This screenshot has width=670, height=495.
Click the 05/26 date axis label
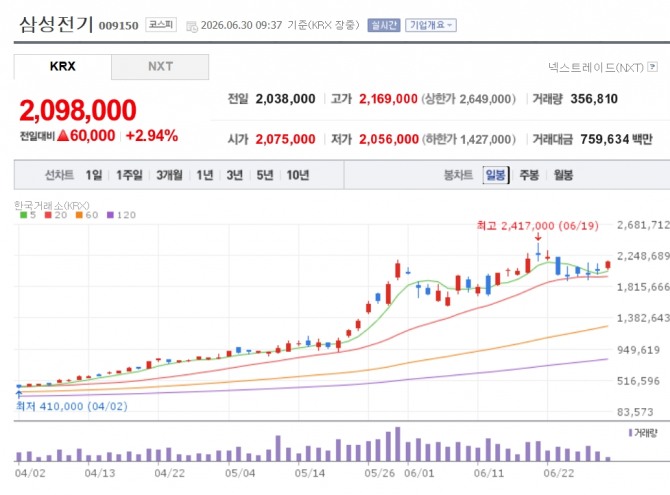point(379,473)
